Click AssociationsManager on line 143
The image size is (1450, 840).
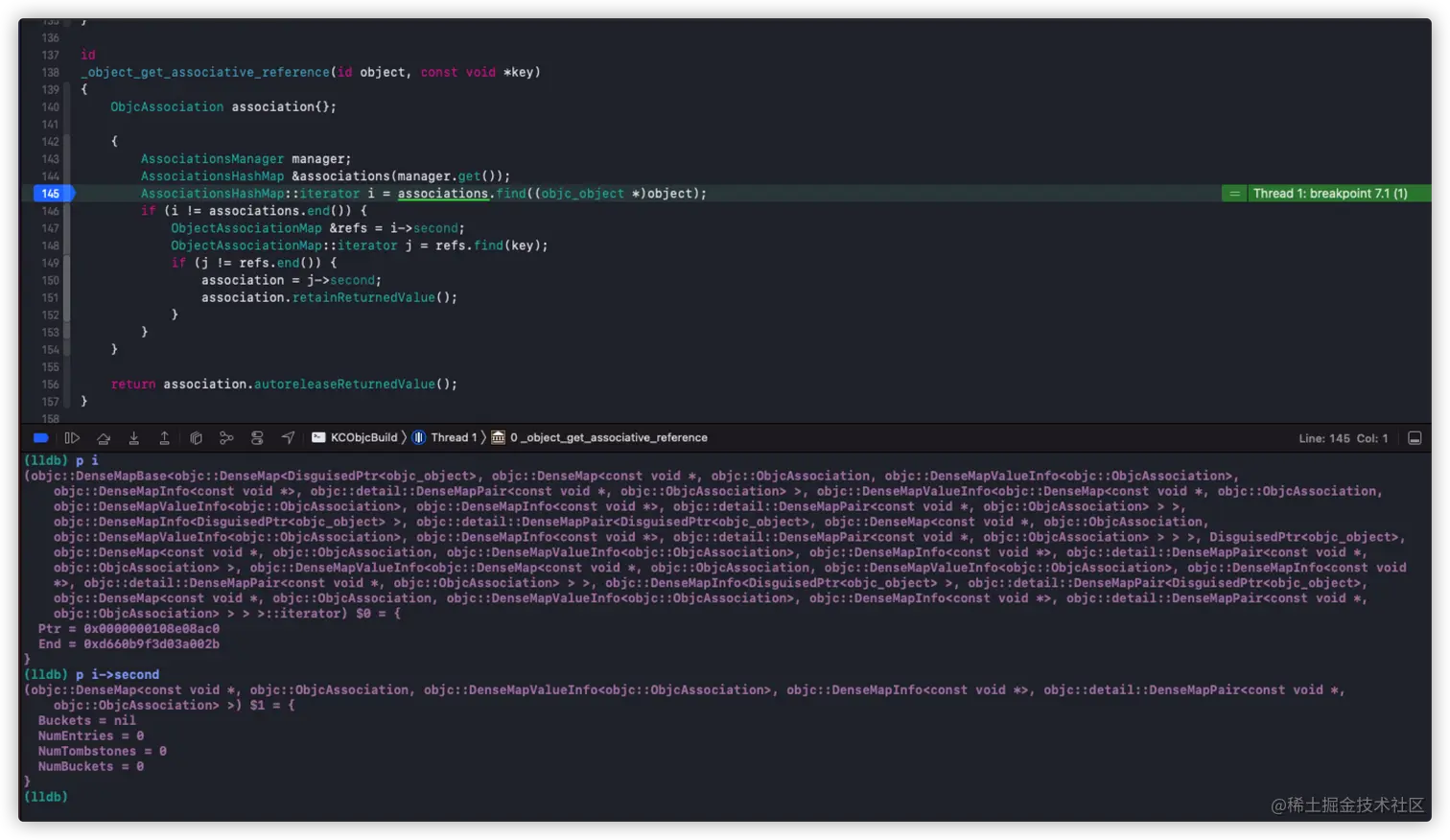[212, 159]
